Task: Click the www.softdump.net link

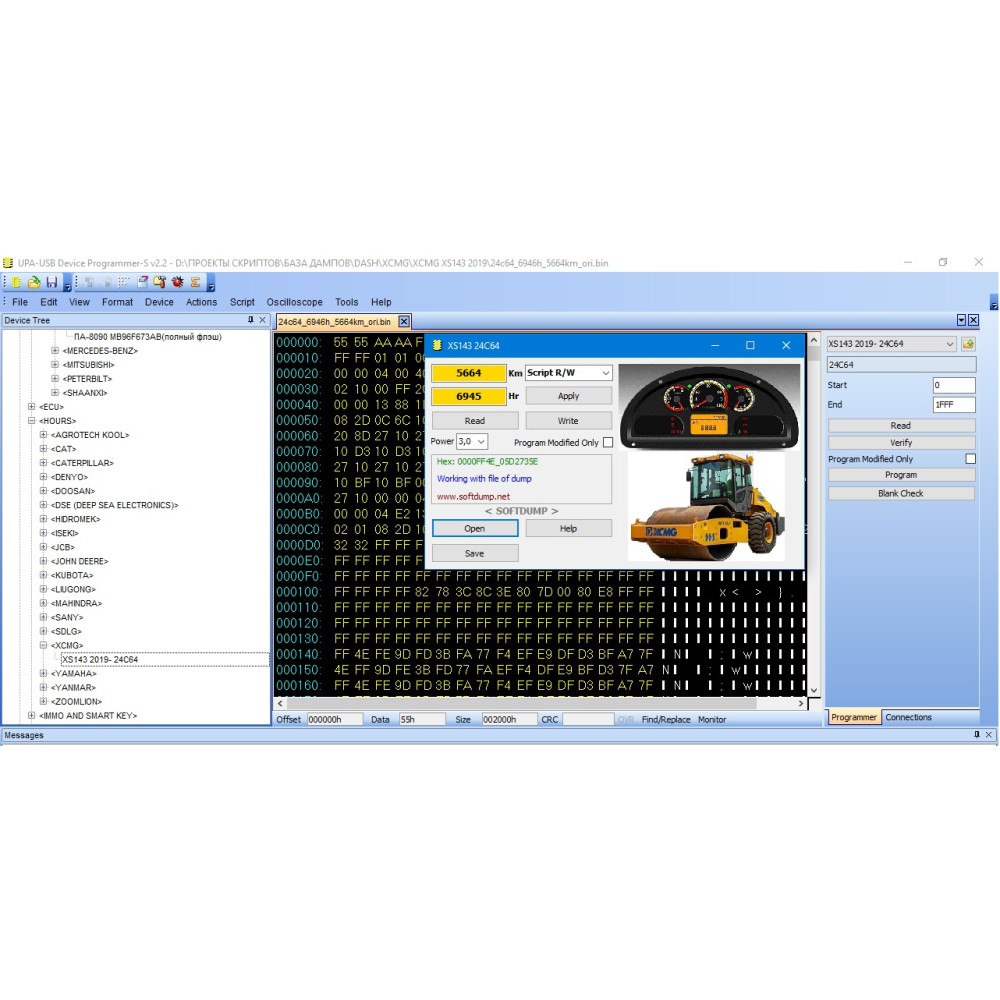Action: tap(473, 496)
